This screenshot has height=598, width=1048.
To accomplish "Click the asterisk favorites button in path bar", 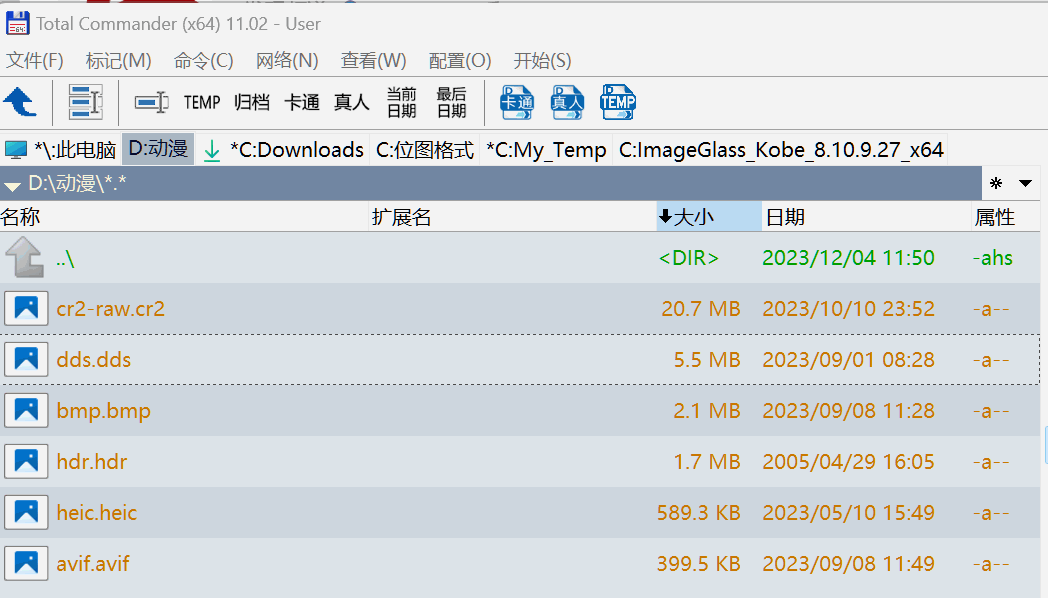I will point(996,184).
